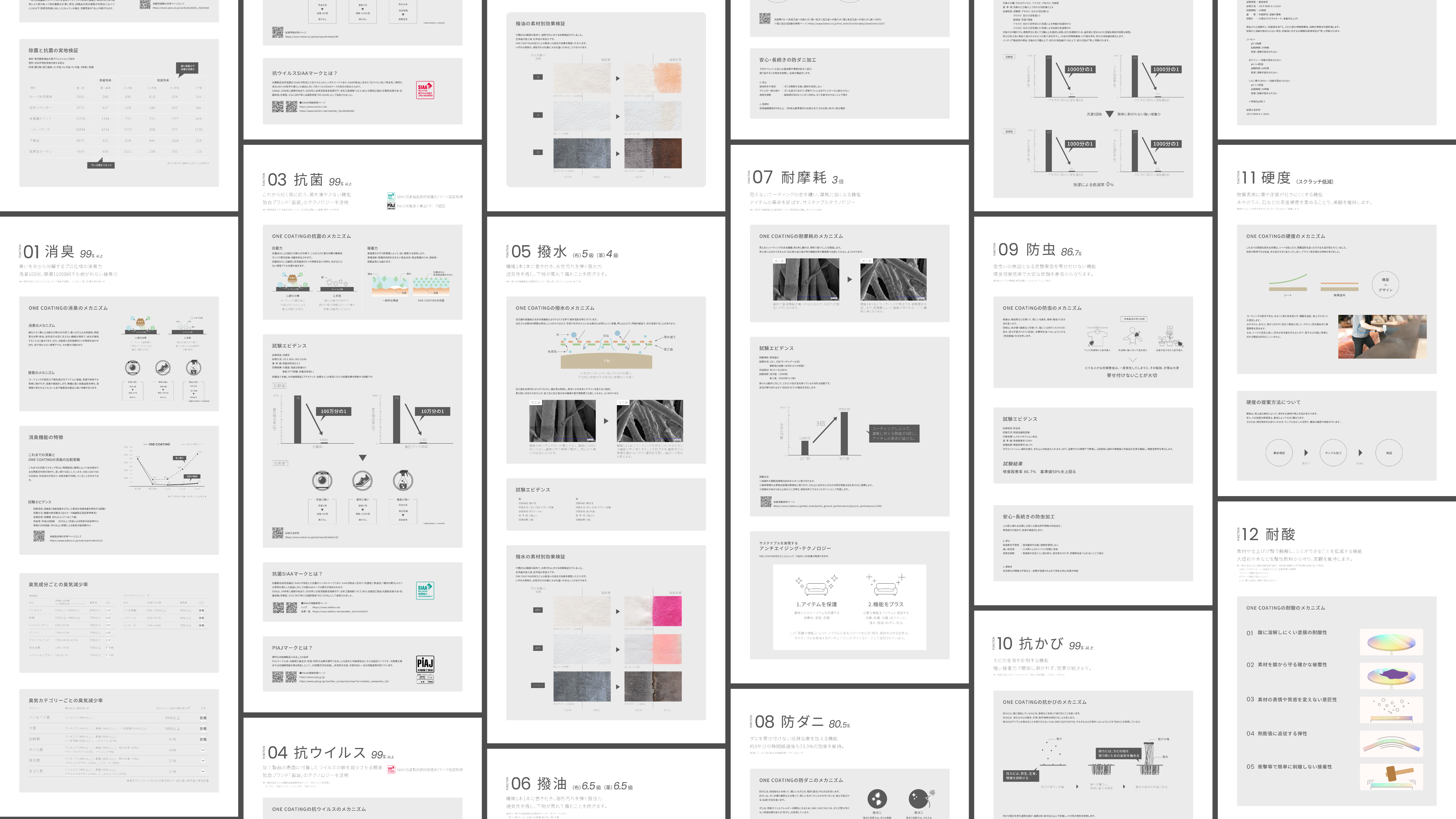Click 寄せ付けないことが大切 text on 09 防虫
The width and height of the screenshot is (1456, 819).
1132,375
